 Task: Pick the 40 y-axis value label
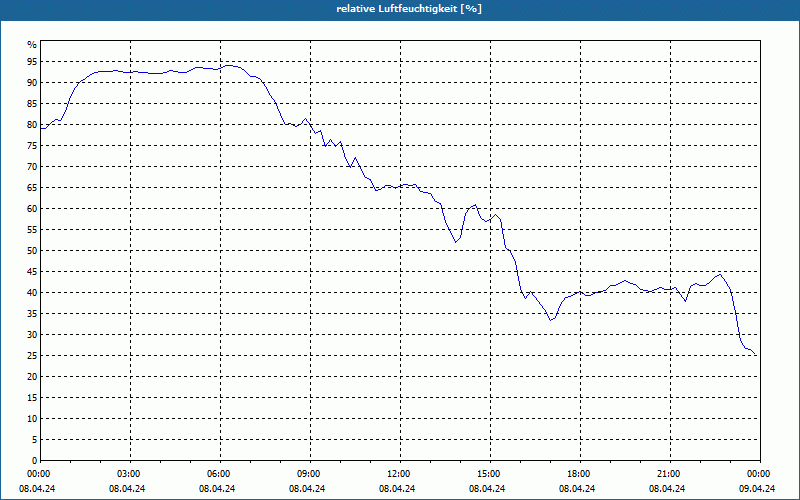point(32,292)
